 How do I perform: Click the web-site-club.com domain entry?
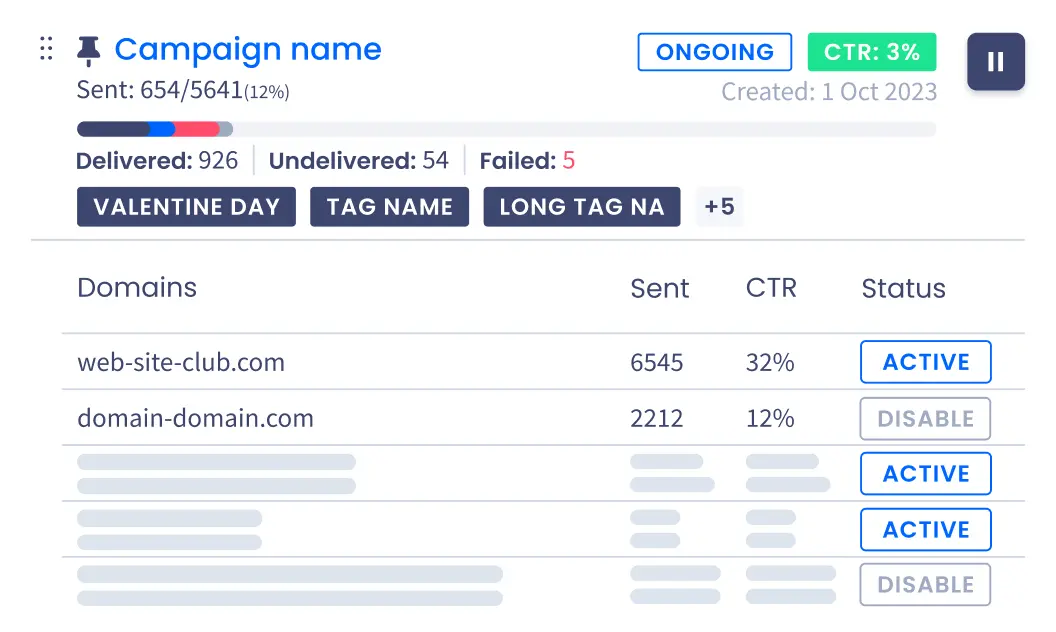click(181, 363)
